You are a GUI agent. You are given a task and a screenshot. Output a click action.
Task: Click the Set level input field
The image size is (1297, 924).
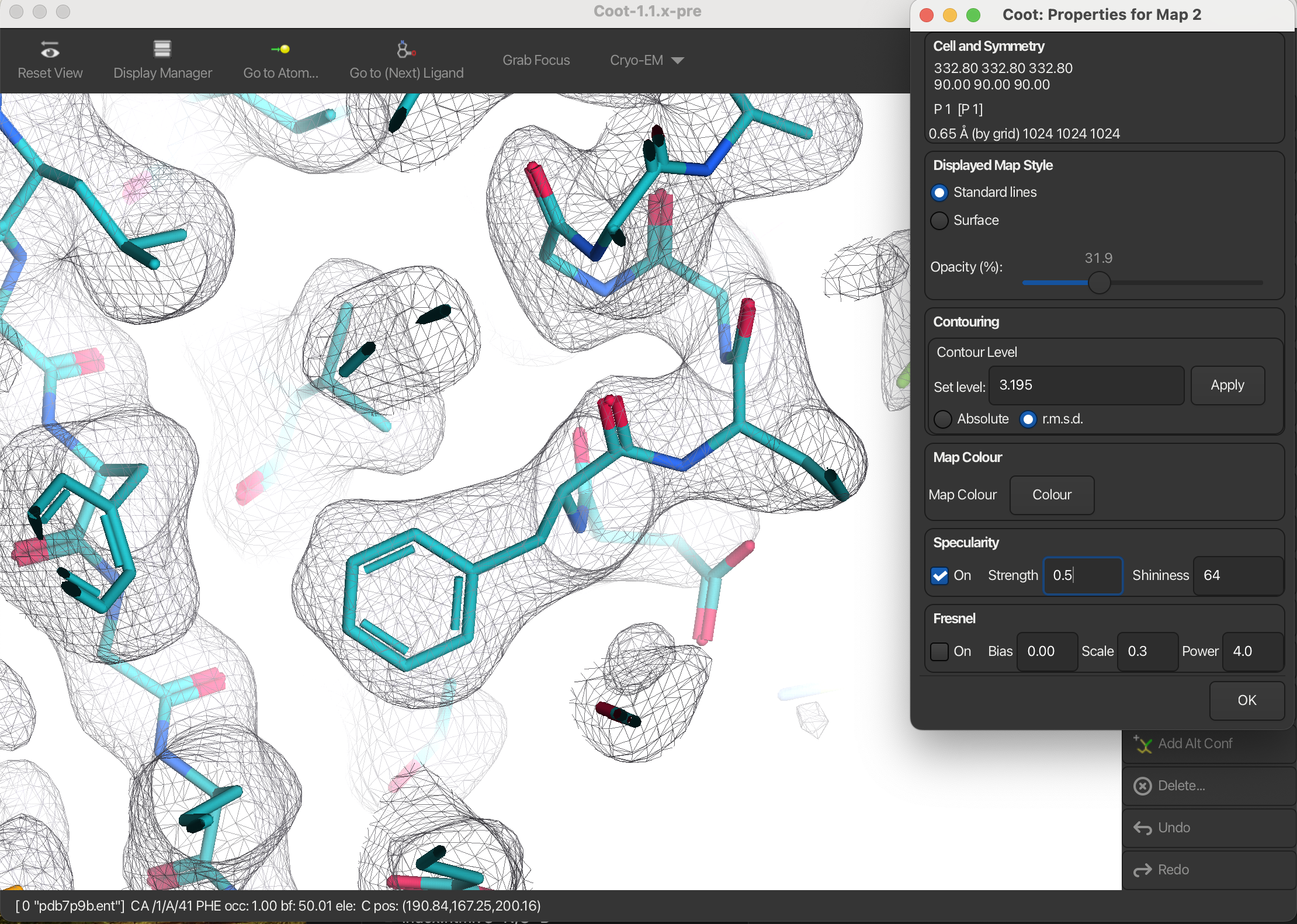coord(1086,385)
